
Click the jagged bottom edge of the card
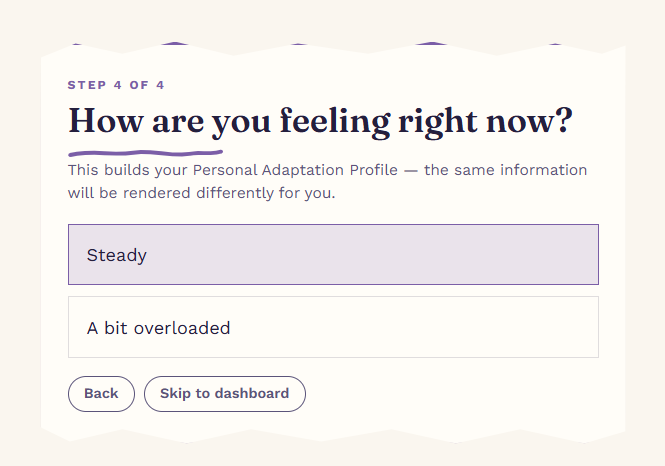click(333, 436)
